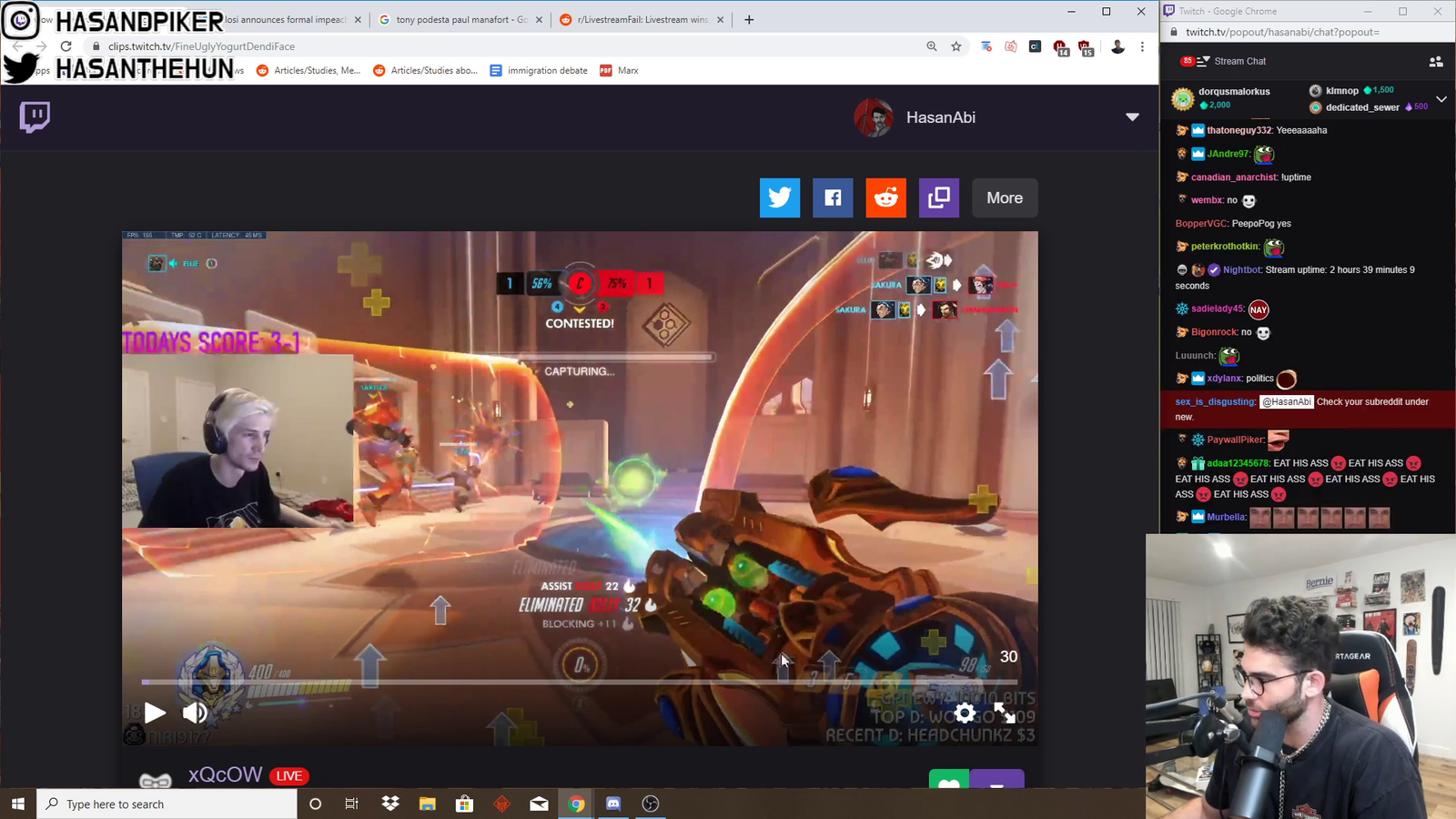Image resolution: width=1456 pixels, height=819 pixels.
Task: Click the username canadian_anarchist in chat
Action: (x=1234, y=177)
